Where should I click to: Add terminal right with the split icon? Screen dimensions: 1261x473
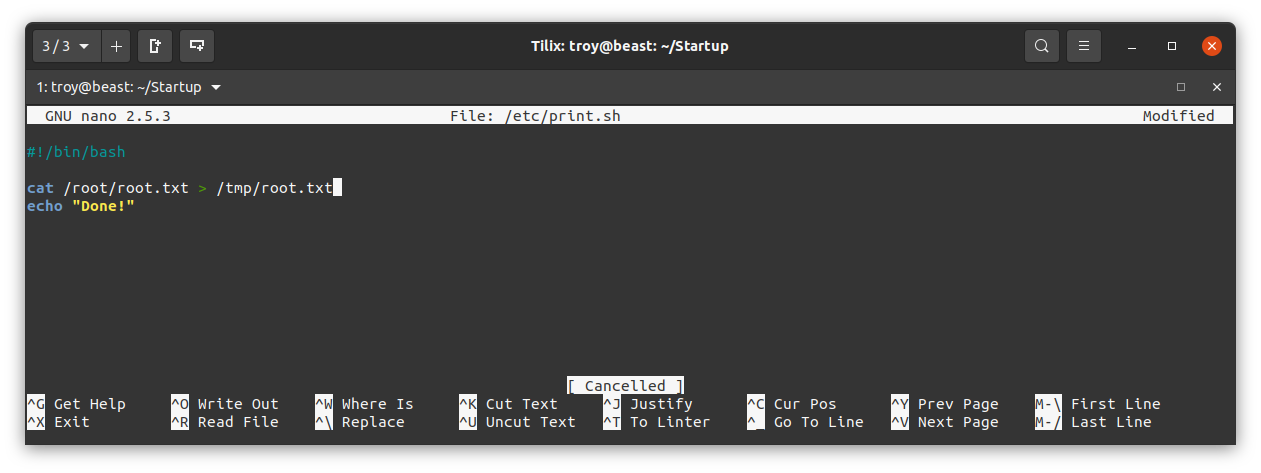[155, 46]
